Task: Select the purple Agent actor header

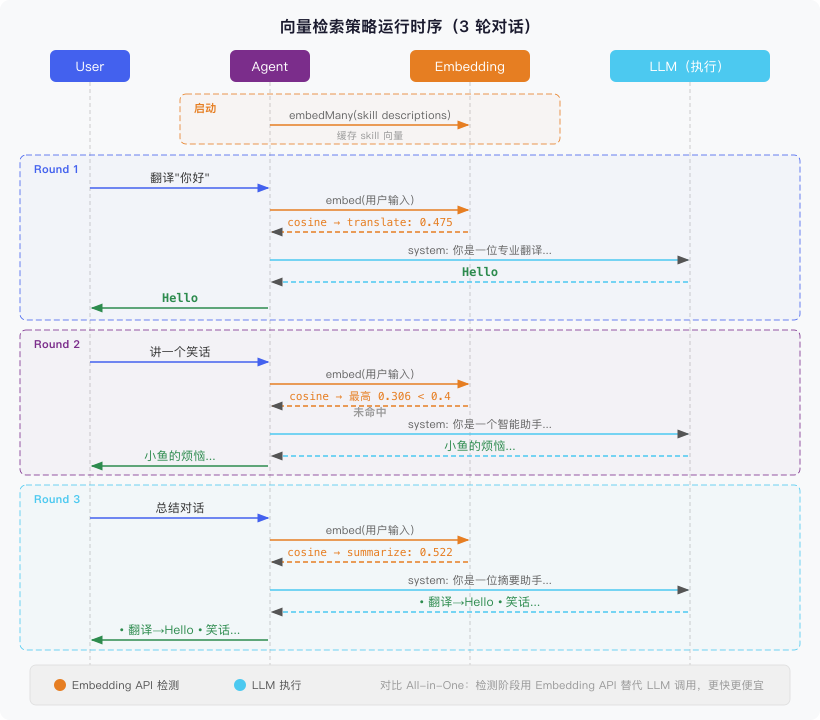Action: click(269, 66)
